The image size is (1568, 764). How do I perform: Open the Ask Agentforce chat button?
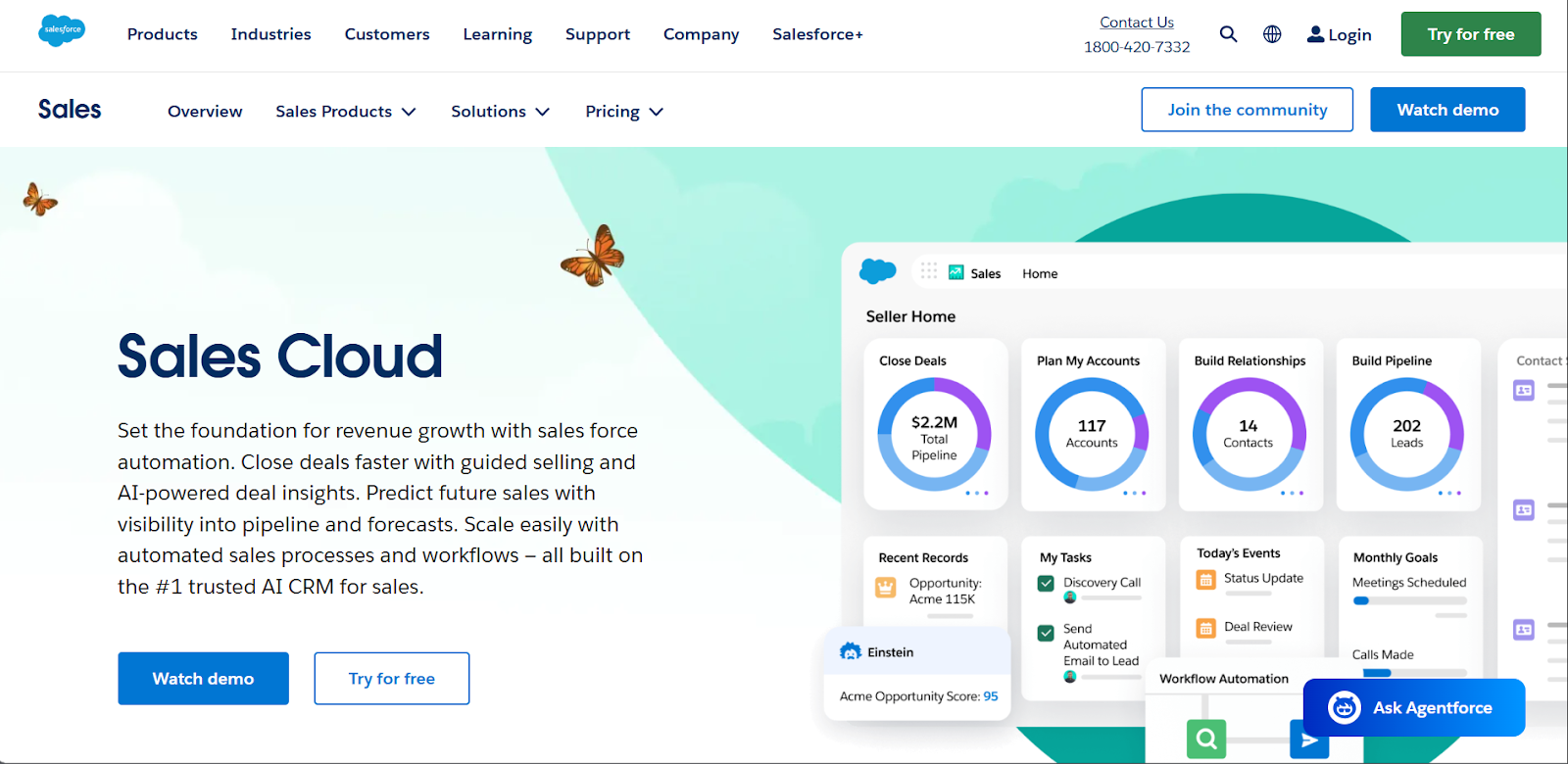coord(1414,707)
